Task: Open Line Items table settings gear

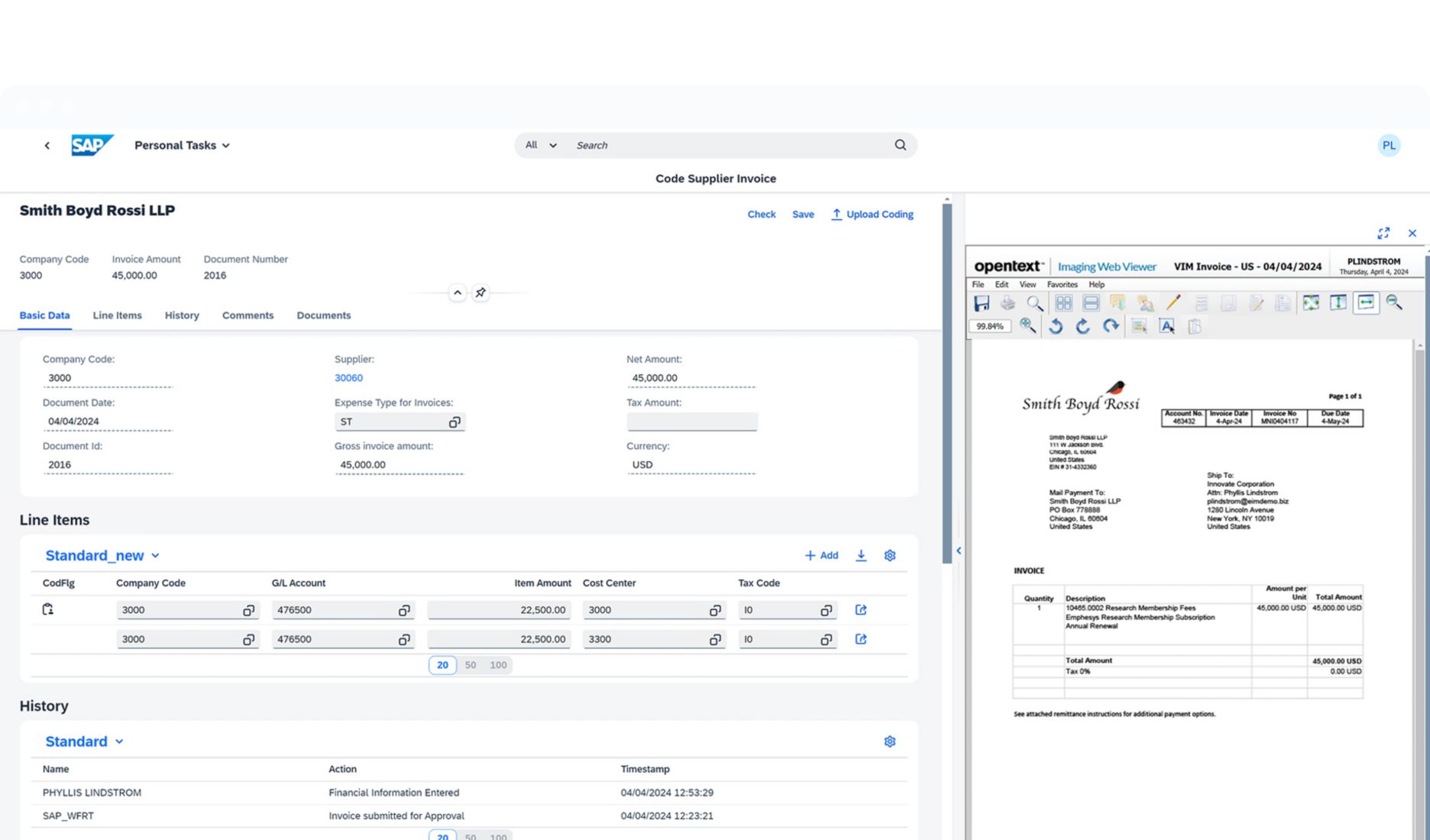Action: coord(890,555)
